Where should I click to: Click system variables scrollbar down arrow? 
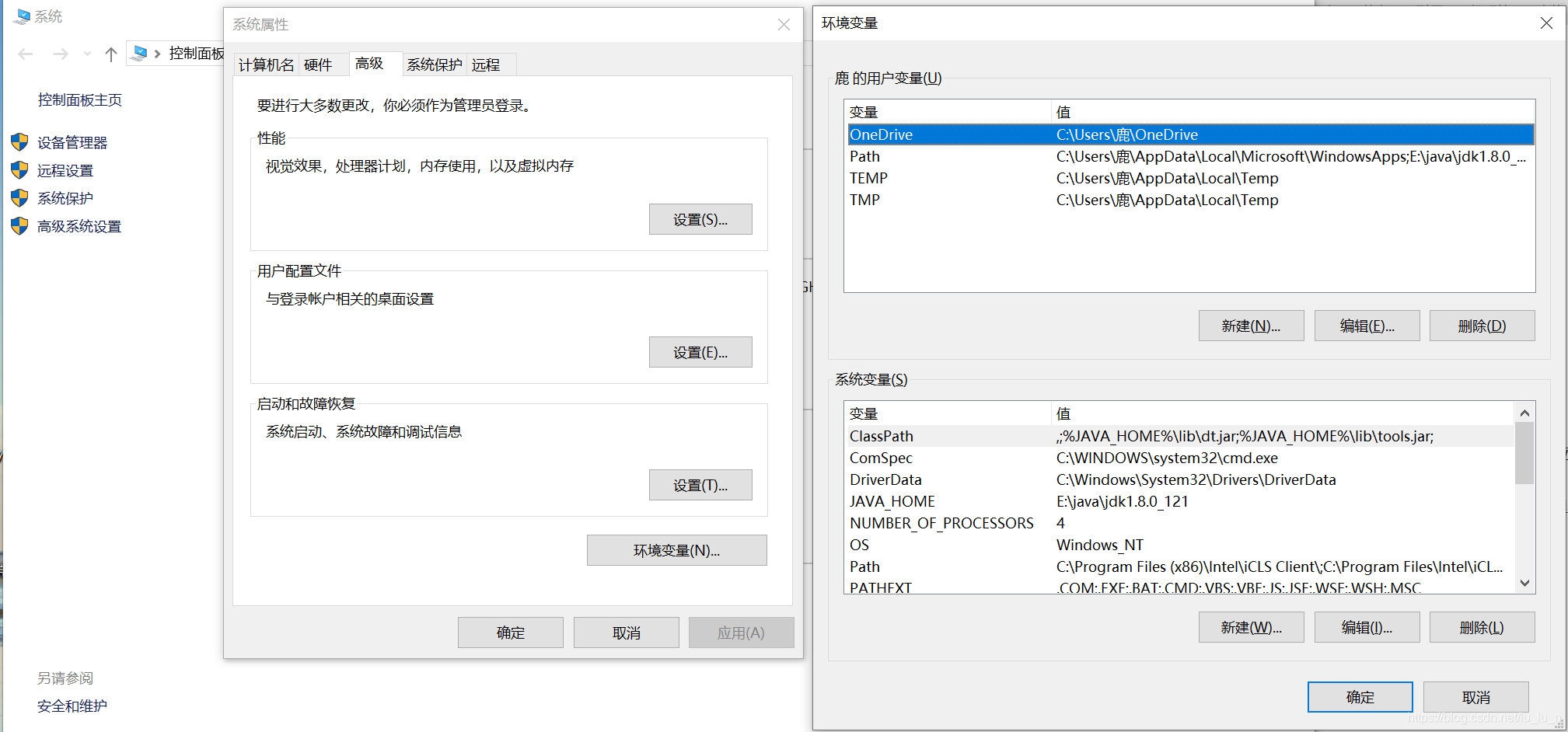(1524, 583)
